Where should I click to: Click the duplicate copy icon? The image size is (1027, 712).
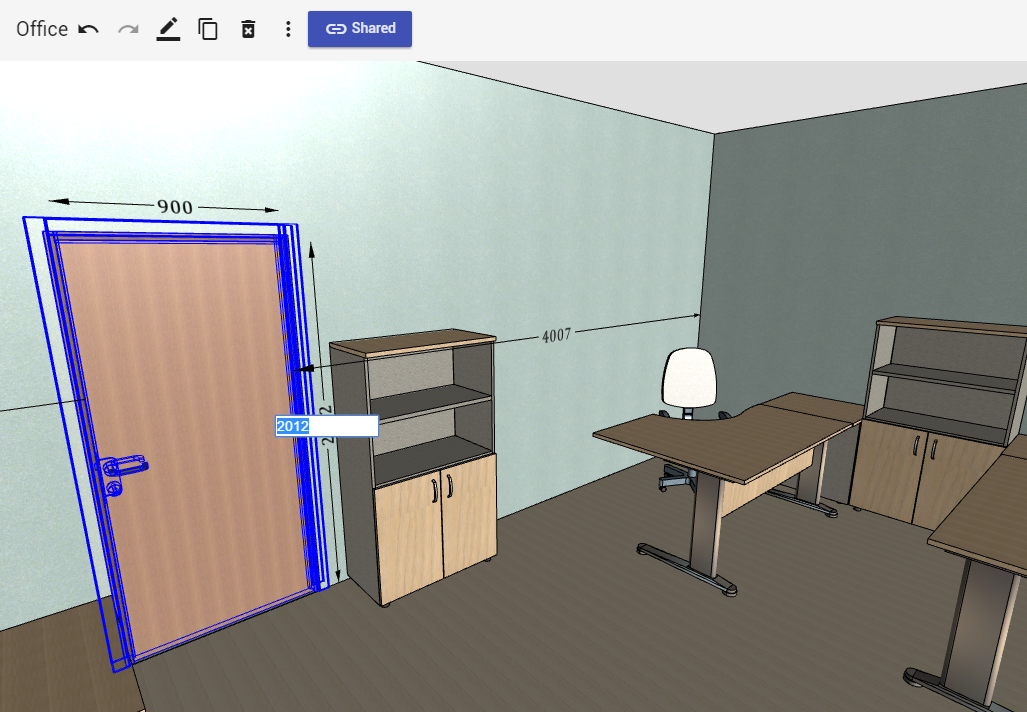click(208, 29)
